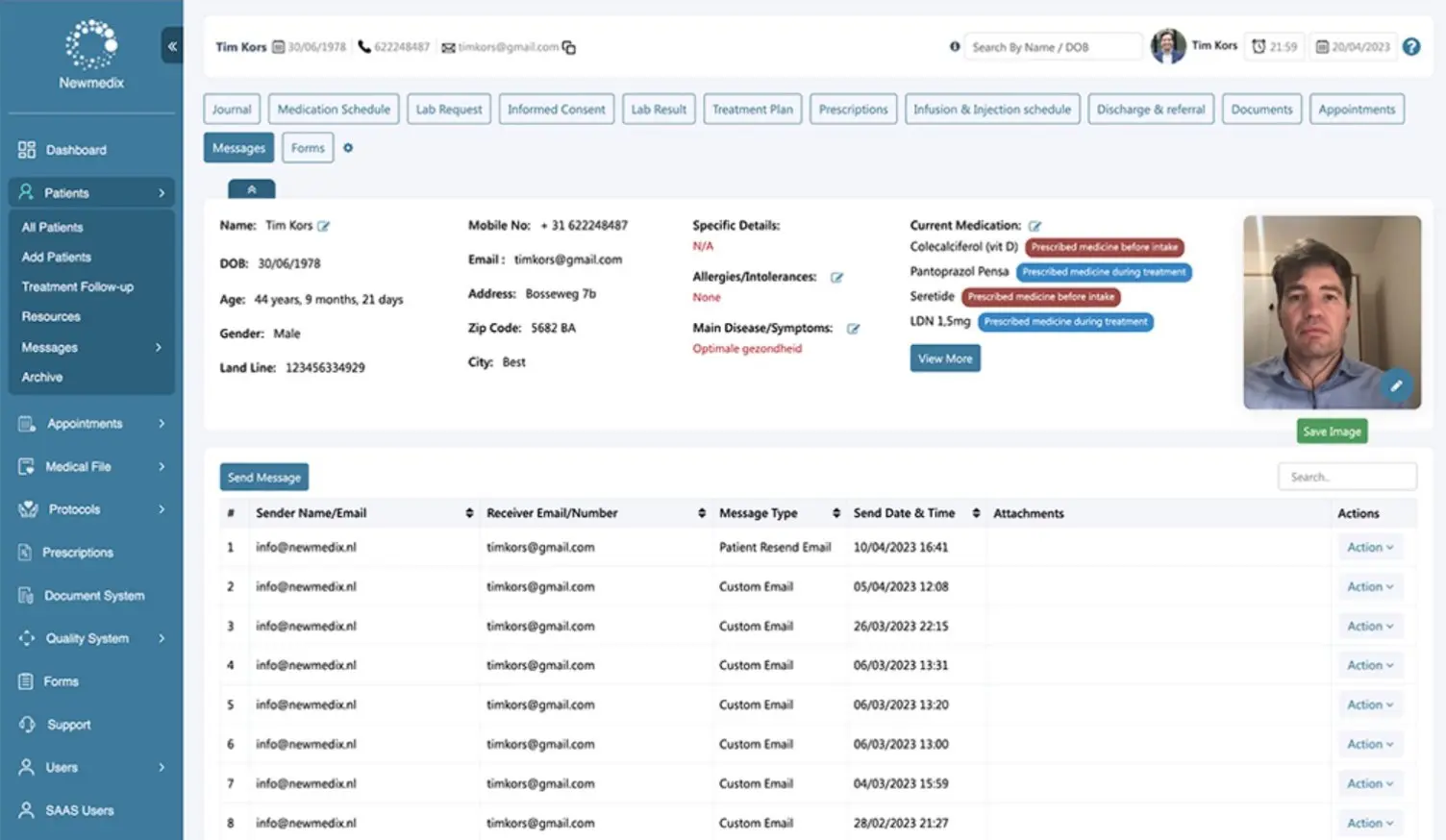Edit the patient photo via the pencil button
The image size is (1446, 840).
coord(1396,385)
